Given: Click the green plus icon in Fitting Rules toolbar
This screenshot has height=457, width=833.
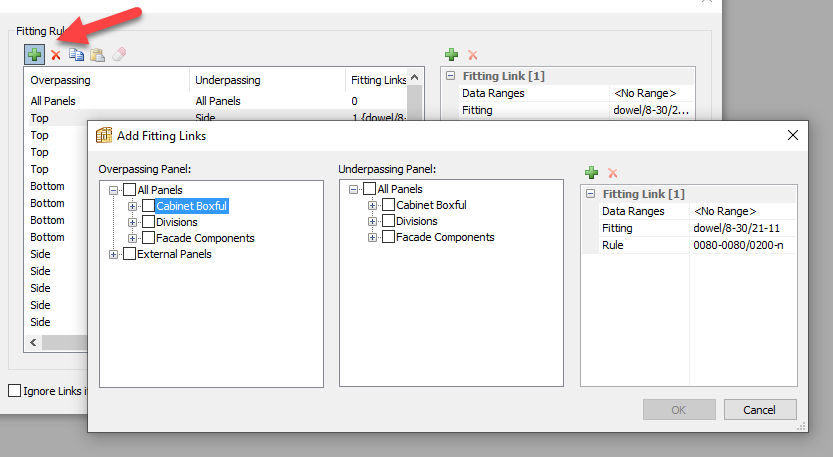Looking at the screenshot, I should (35, 54).
